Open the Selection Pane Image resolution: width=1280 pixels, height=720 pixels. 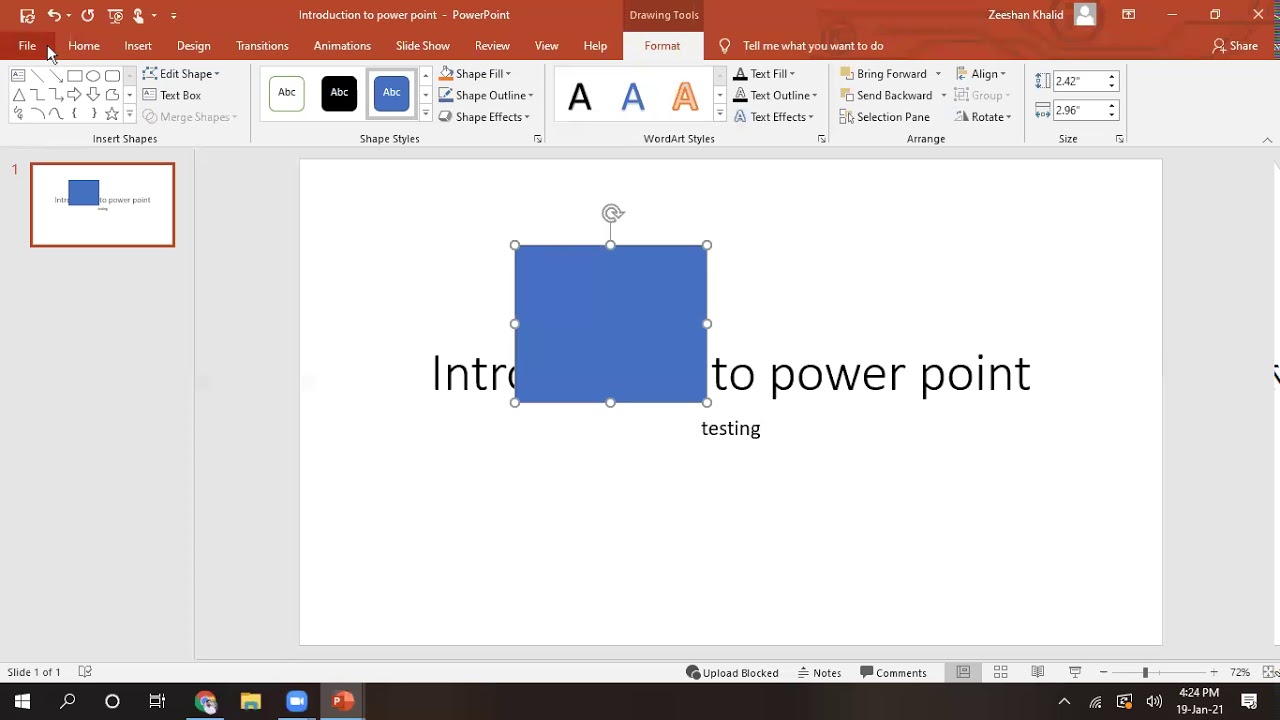click(x=885, y=117)
